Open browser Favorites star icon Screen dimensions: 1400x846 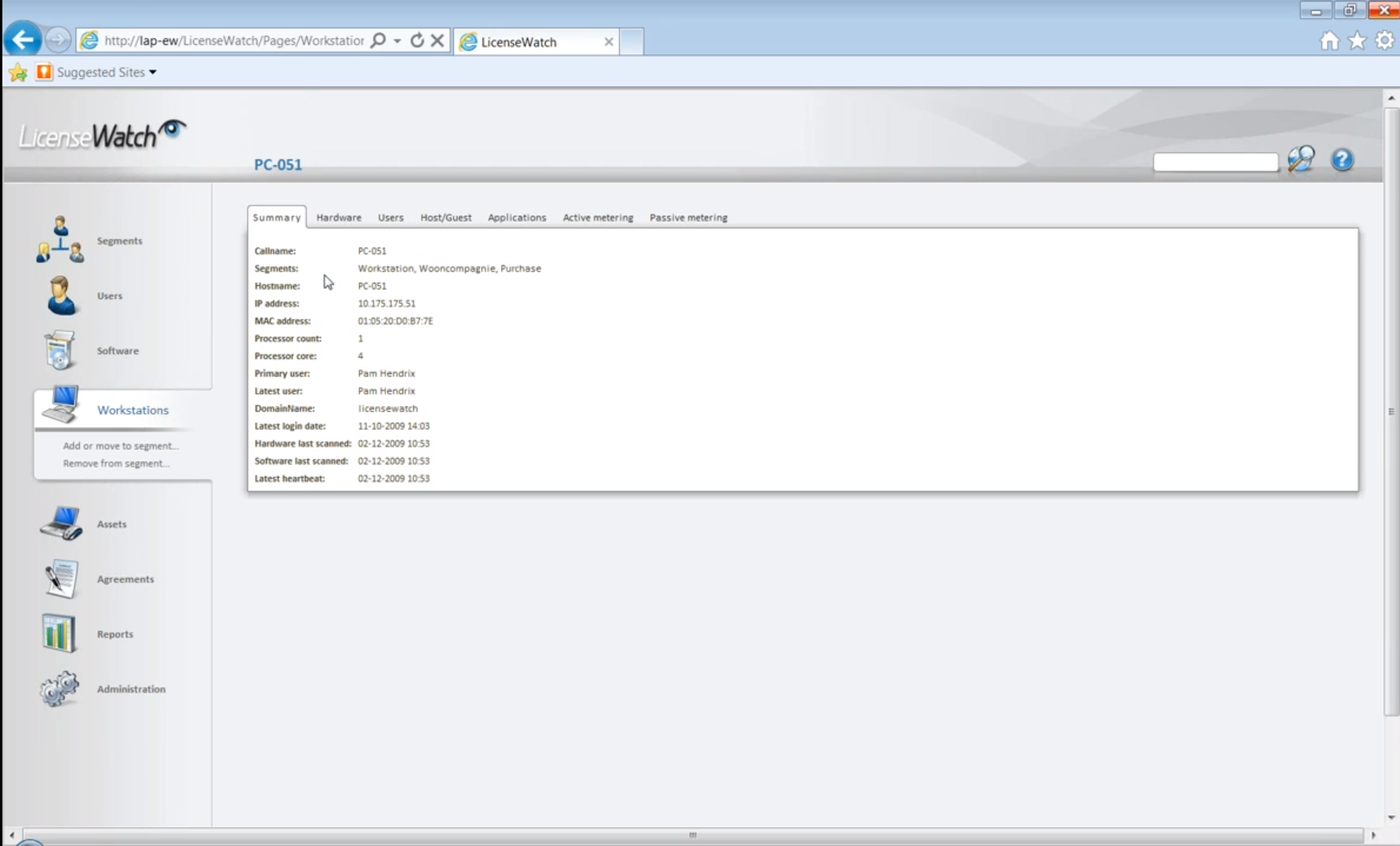point(1357,41)
